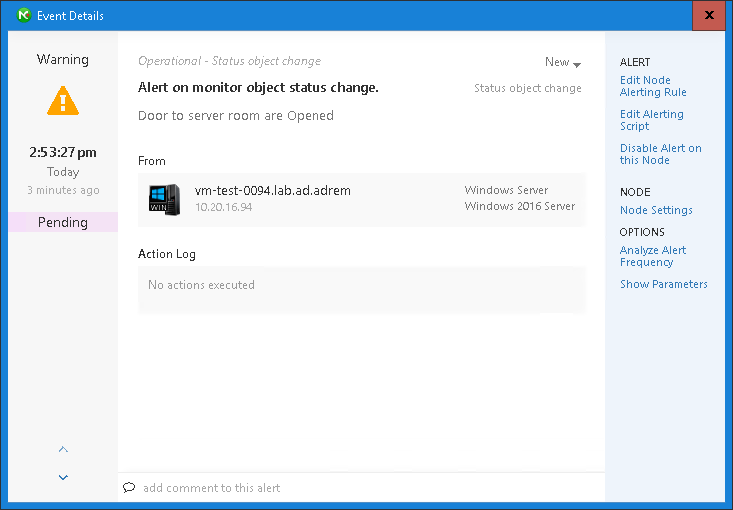
Task: Click the 2:53:27 pm timestamp
Action: click(x=63, y=152)
